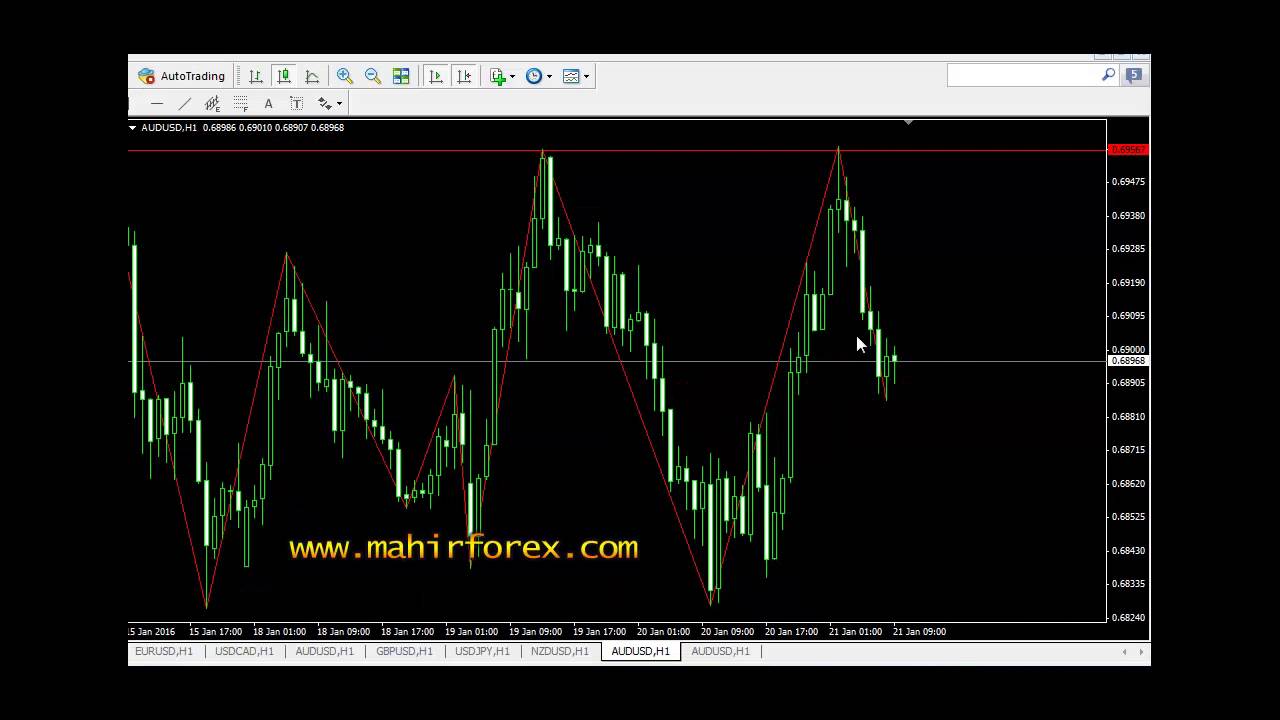Expand the templates dropdown arrow
The image size is (1280, 720).
(586, 76)
